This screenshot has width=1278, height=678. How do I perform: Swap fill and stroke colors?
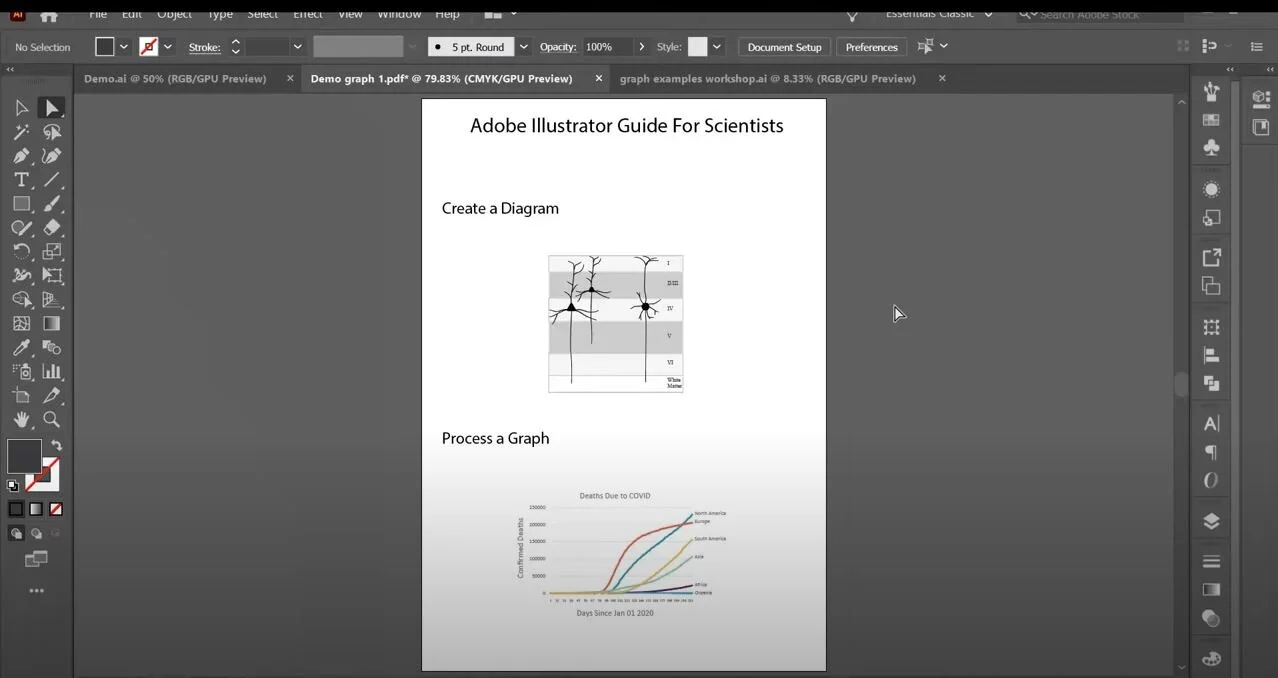pyautogui.click(x=56, y=446)
